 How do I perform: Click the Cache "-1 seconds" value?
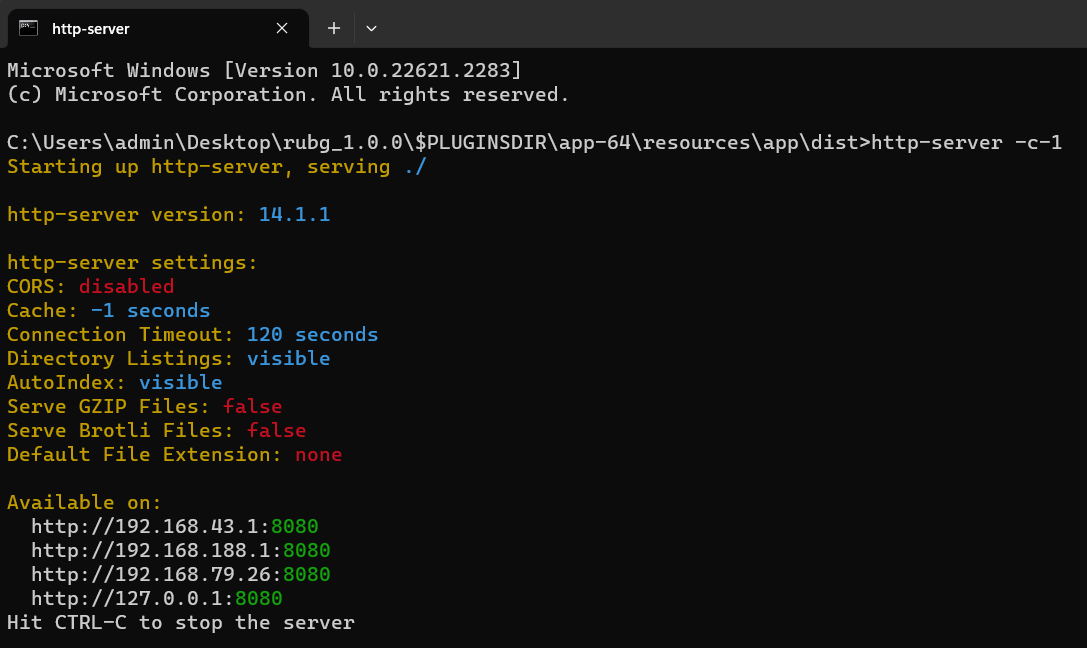[150, 310]
